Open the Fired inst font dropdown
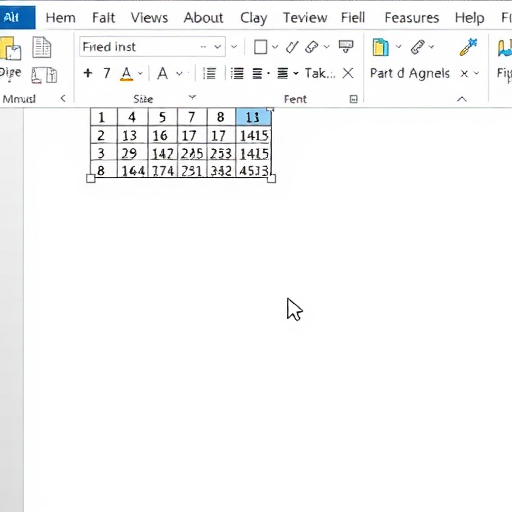This screenshot has height=512, width=512. click(218, 47)
